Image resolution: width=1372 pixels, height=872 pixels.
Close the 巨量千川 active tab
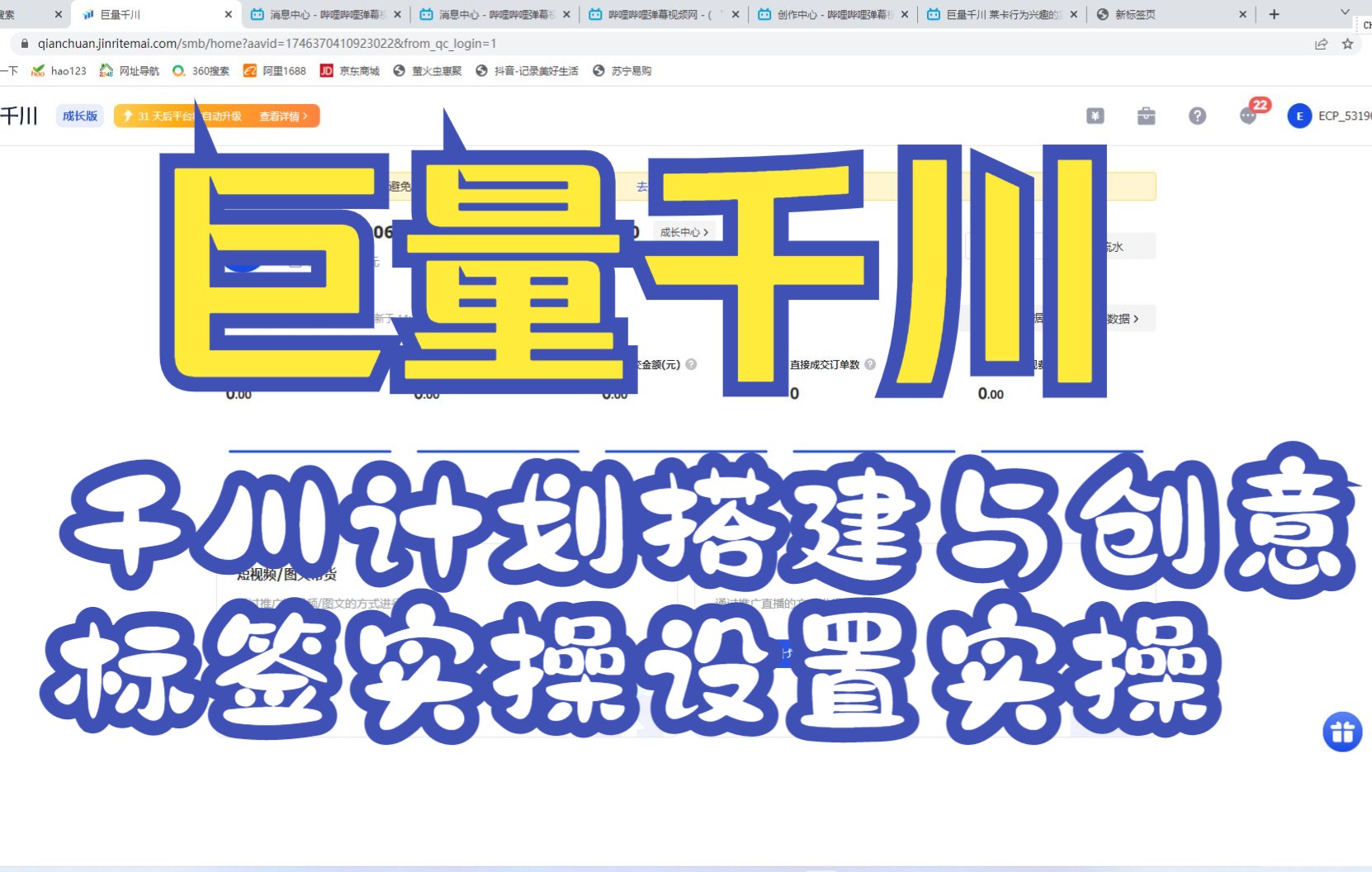pyautogui.click(x=229, y=14)
